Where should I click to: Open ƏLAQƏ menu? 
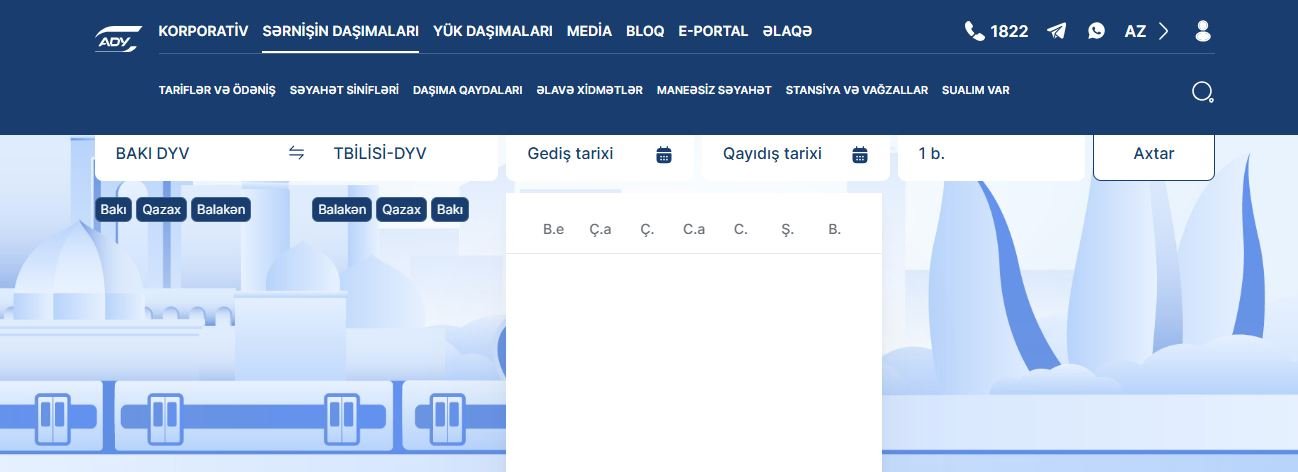click(787, 31)
